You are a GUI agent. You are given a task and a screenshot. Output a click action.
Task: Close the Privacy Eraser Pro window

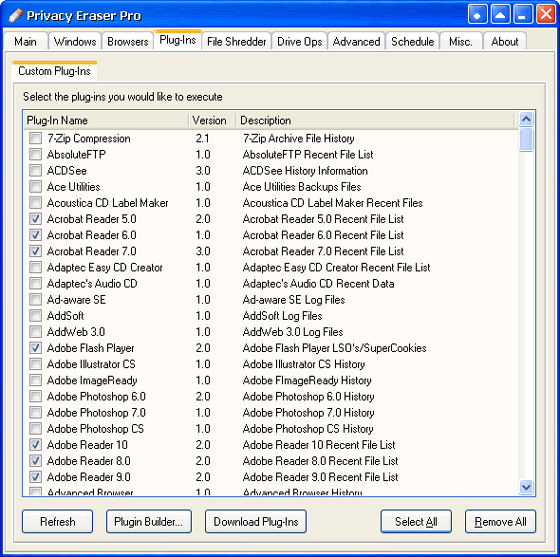pos(546,15)
